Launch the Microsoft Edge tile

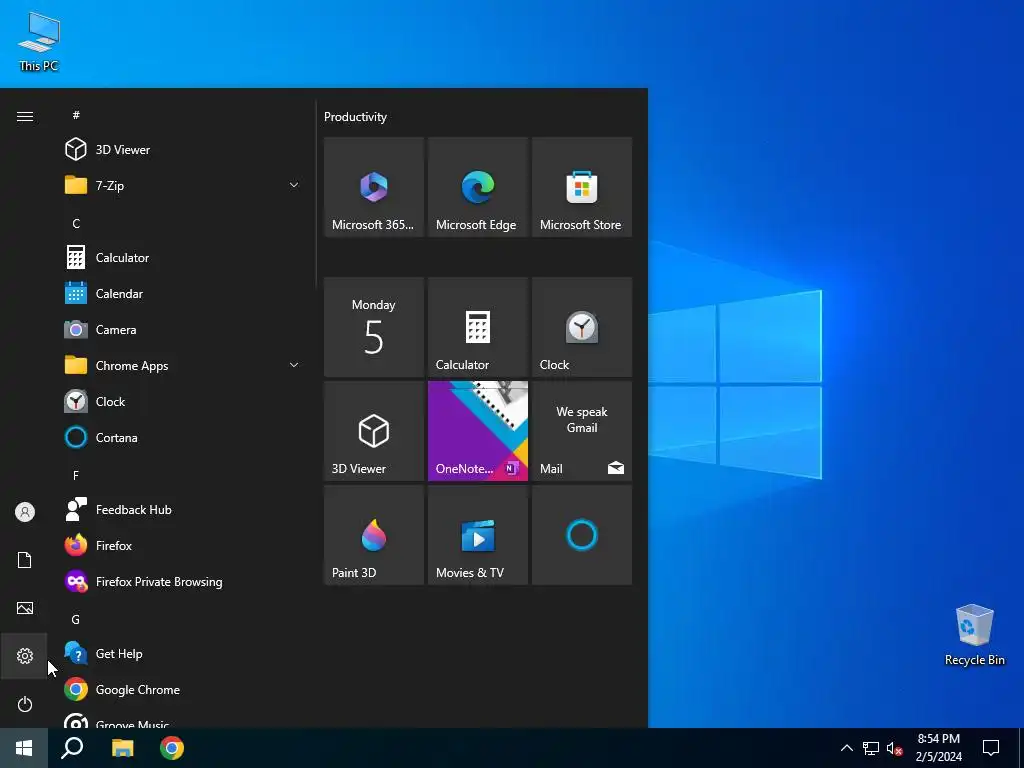point(477,187)
